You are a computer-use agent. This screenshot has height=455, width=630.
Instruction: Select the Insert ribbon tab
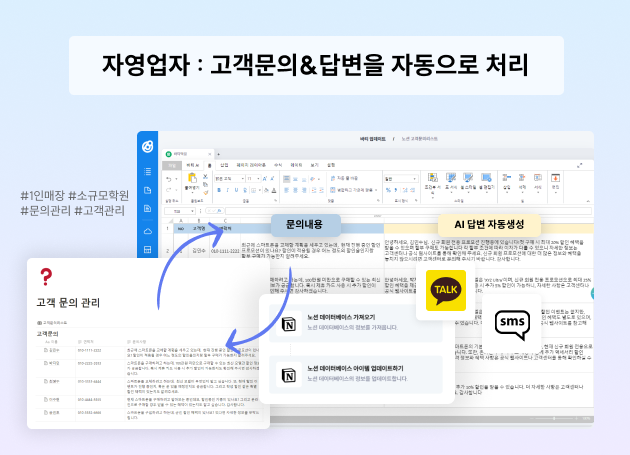tap(224, 165)
